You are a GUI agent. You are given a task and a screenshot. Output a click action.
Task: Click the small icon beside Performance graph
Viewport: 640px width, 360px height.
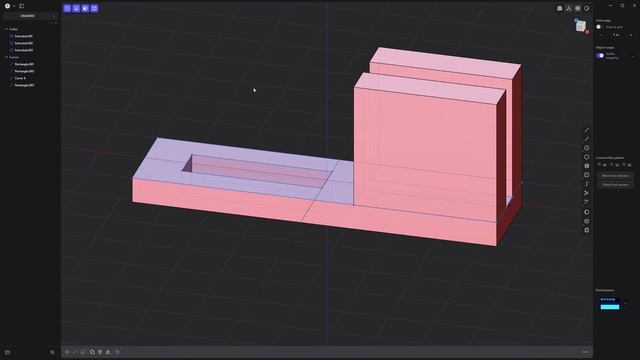[x=626, y=303]
